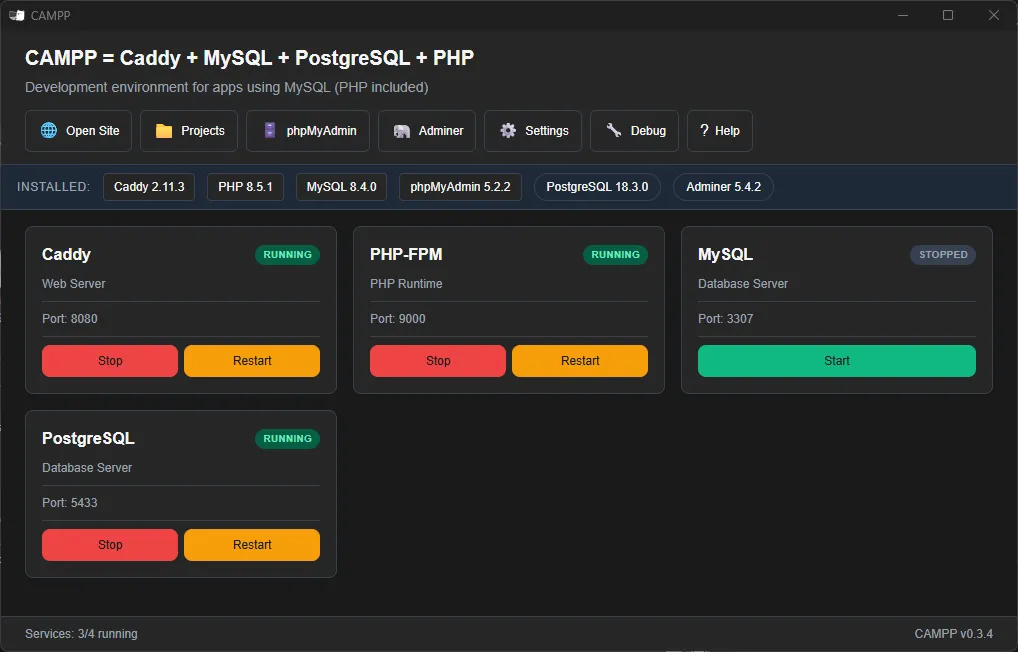This screenshot has height=652, width=1018.
Task: Click the gear icon on Settings
Action: coord(508,131)
